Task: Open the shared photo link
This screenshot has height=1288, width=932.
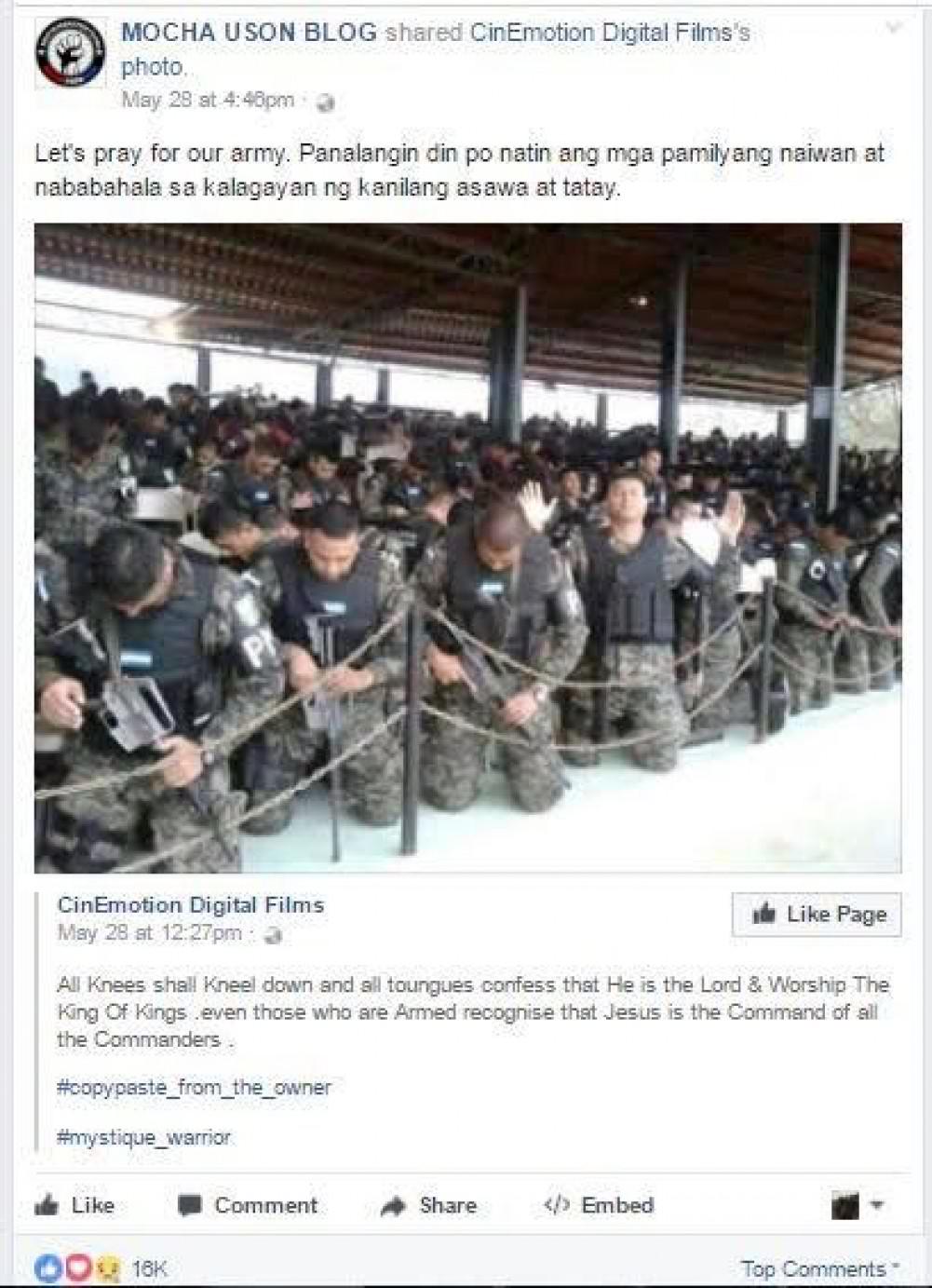Action: [x=154, y=67]
